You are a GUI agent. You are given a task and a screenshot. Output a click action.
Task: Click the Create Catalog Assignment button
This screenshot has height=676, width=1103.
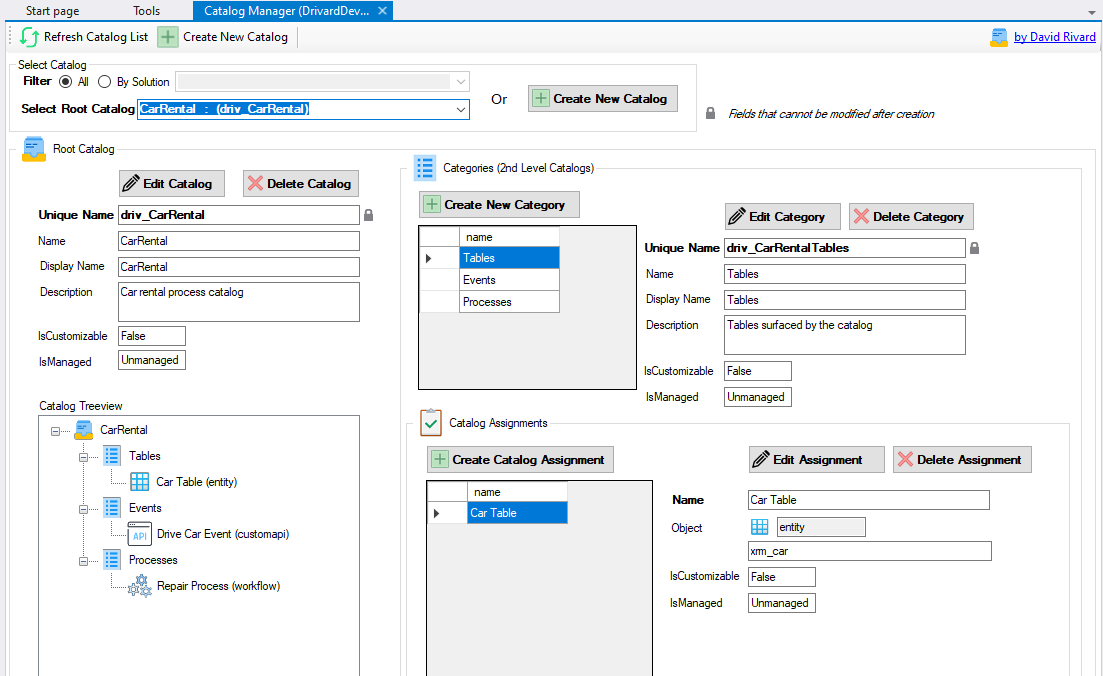click(521, 459)
